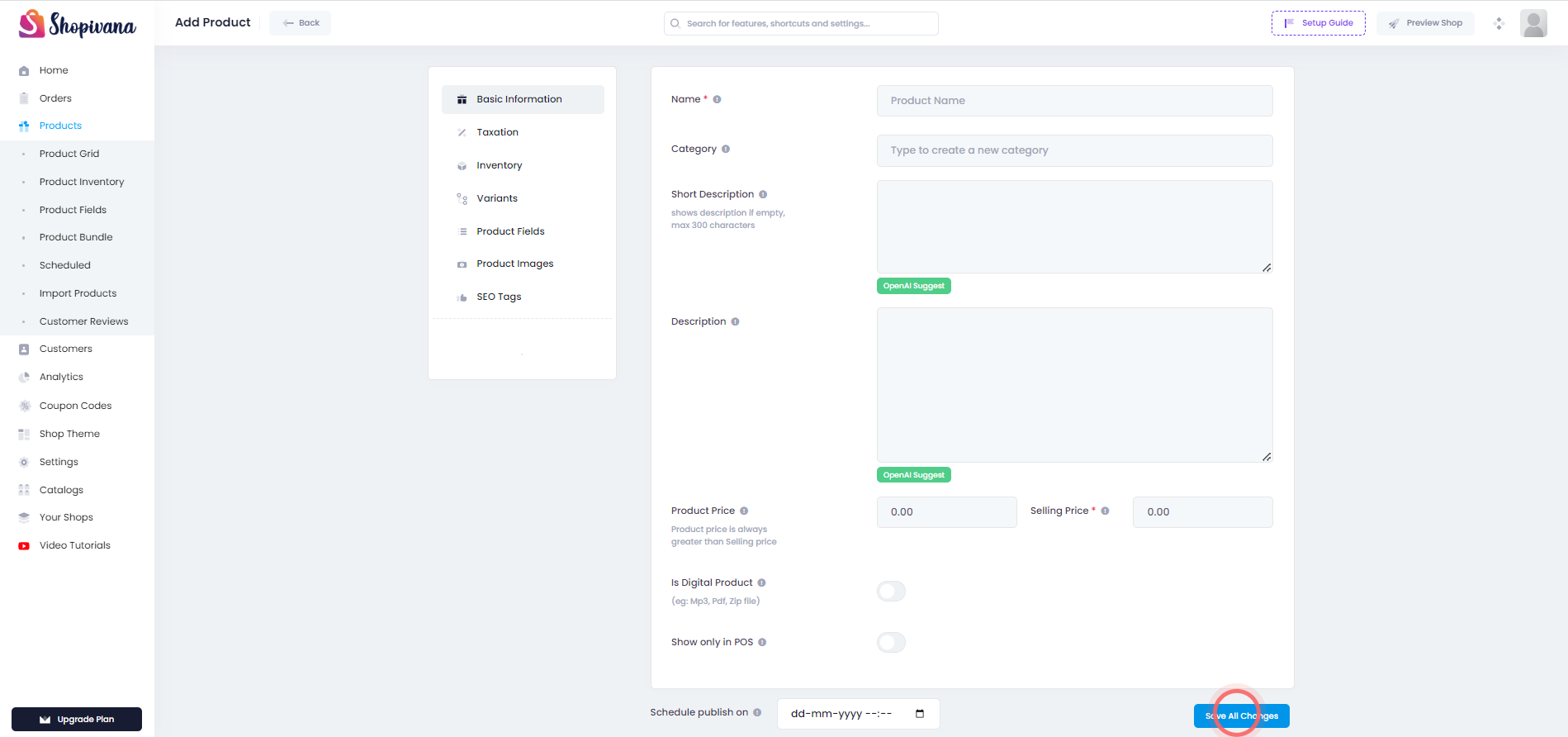
Task: Click the Product Price field
Action: 946,512
